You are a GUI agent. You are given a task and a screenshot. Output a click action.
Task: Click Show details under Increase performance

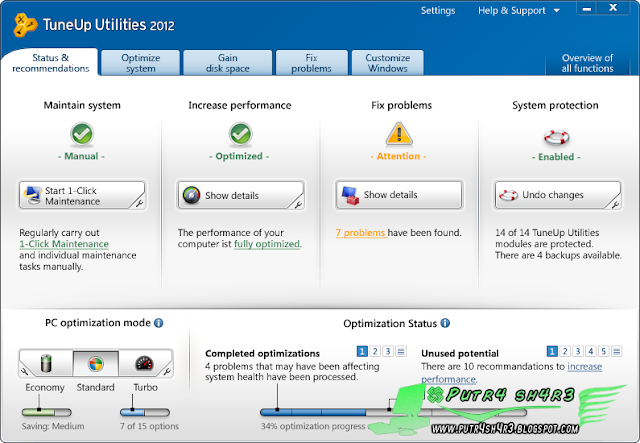tap(240, 195)
